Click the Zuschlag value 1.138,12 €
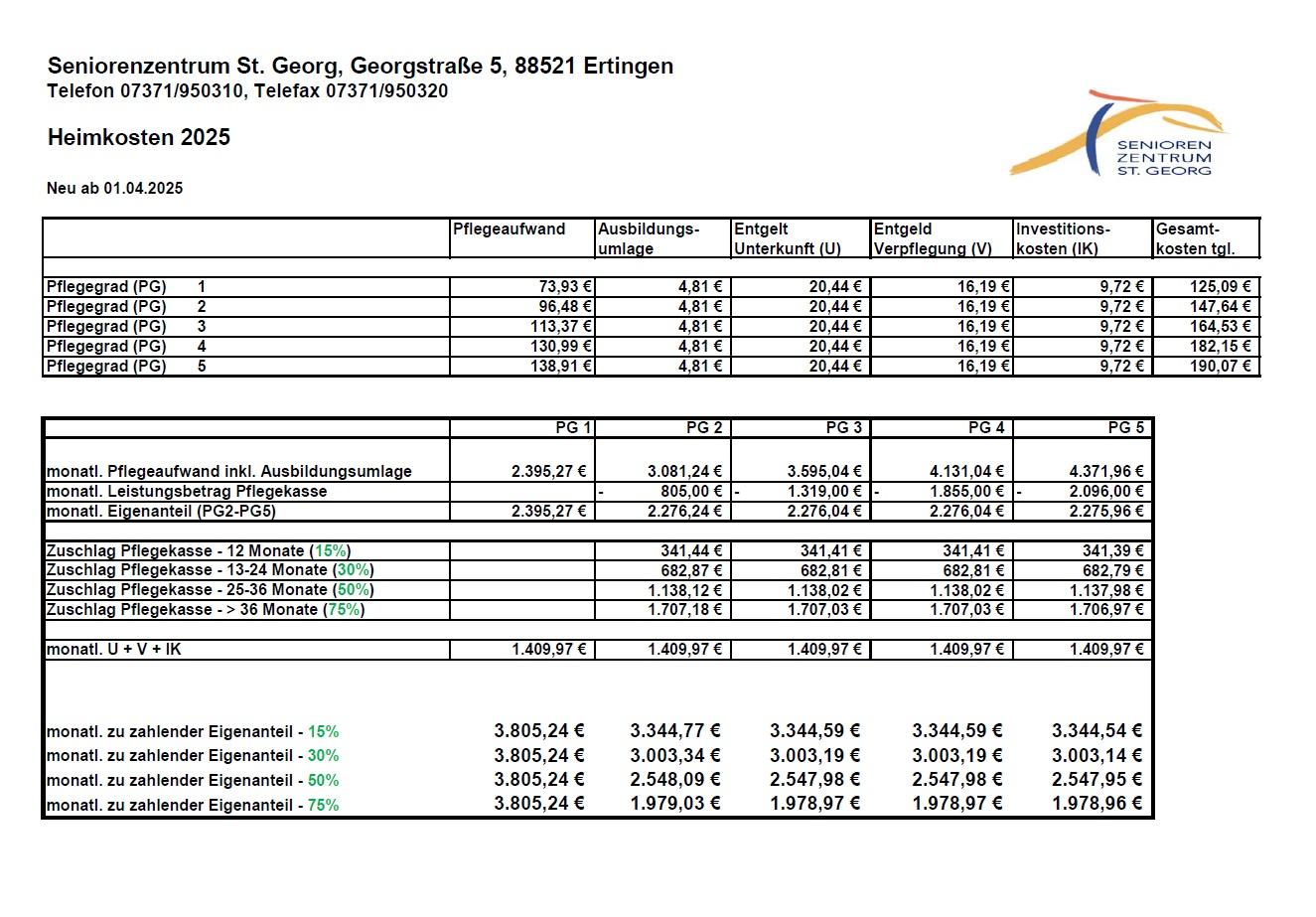The width and height of the screenshot is (1316, 917). click(x=685, y=590)
